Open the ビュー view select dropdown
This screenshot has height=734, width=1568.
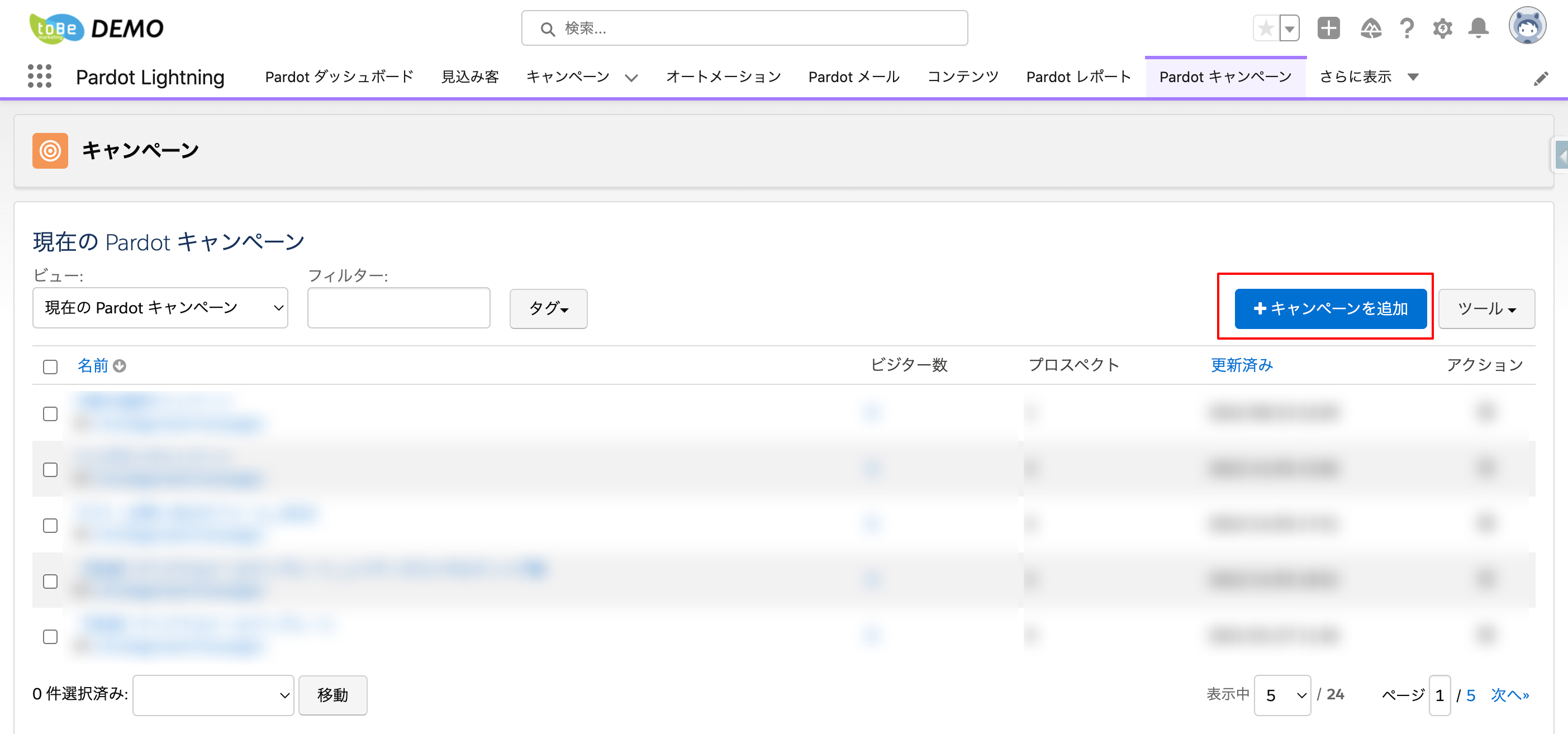point(160,308)
